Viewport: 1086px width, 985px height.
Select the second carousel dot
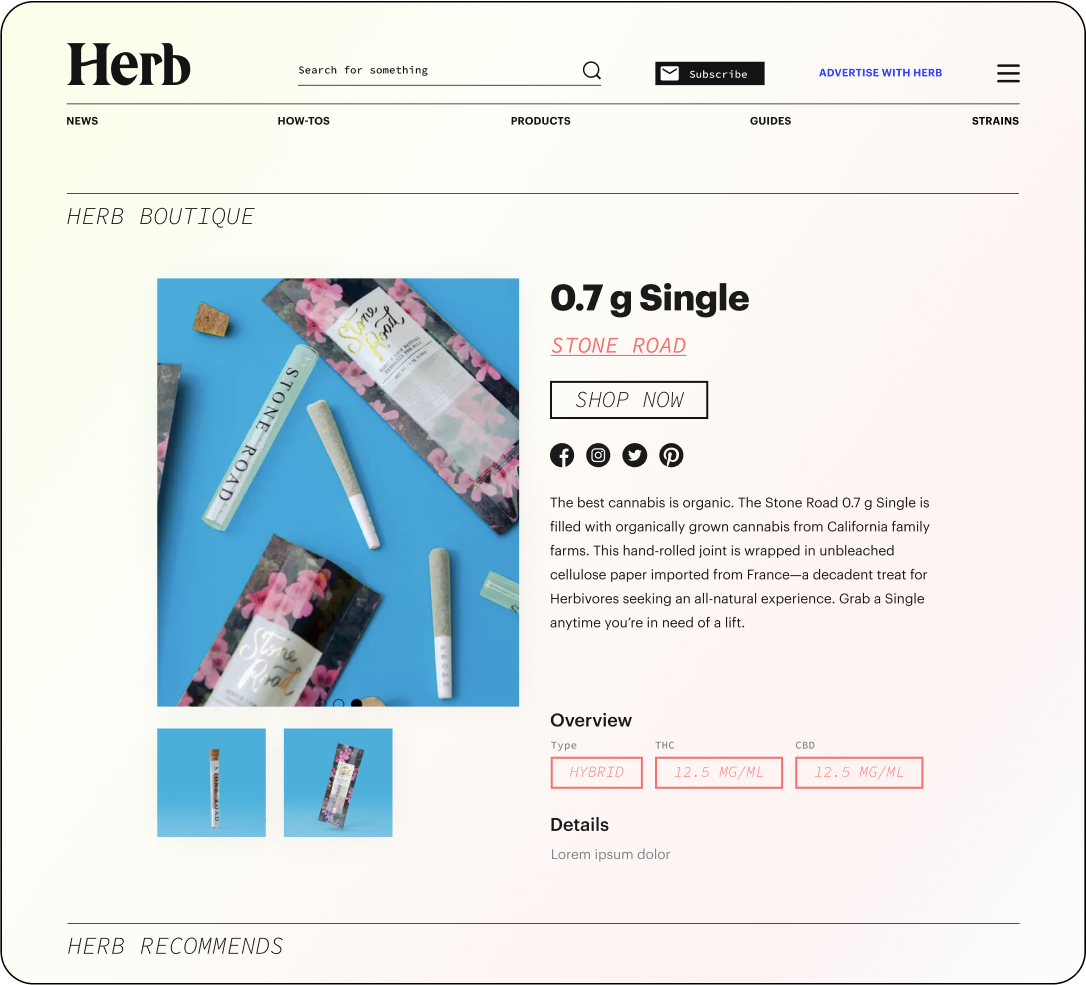click(339, 702)
